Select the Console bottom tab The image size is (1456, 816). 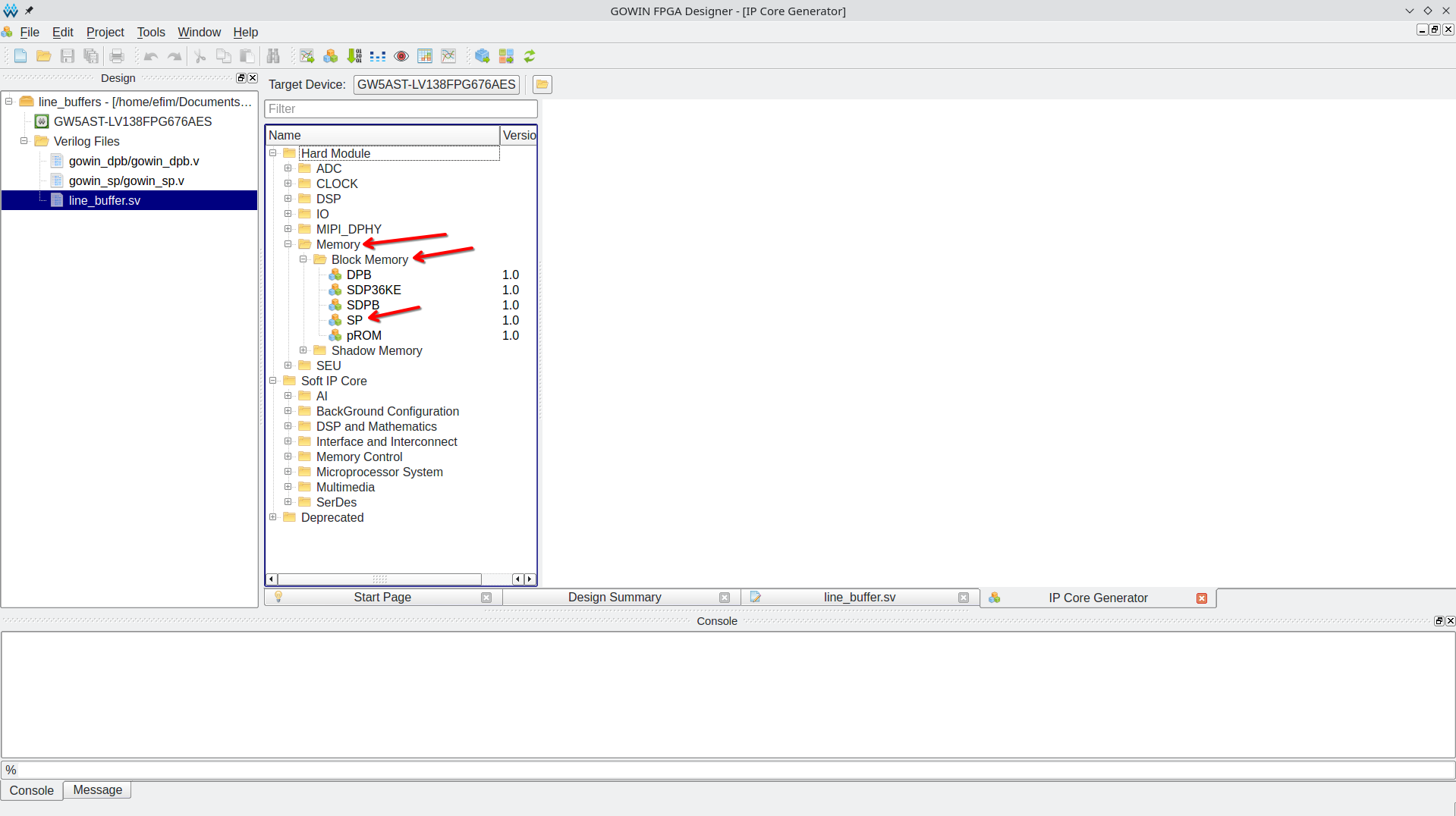coord(32,790)
